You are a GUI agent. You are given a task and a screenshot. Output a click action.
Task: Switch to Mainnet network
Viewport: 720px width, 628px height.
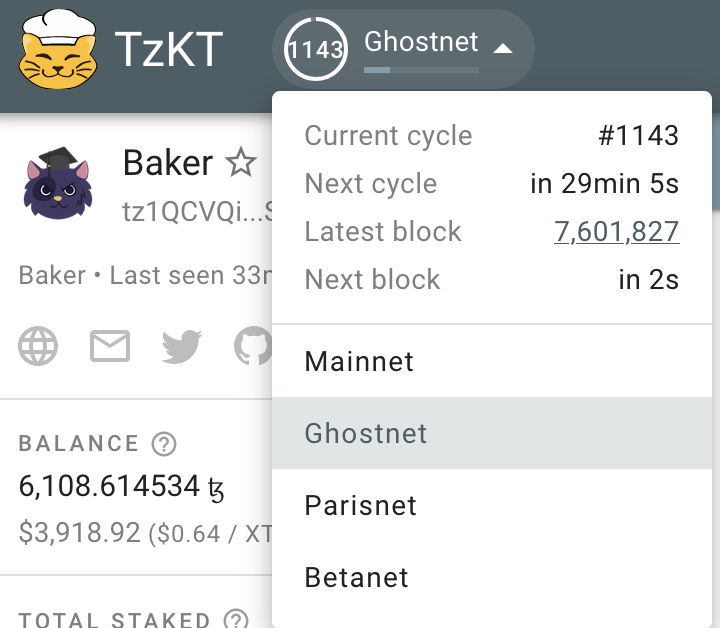click(359, 361)
